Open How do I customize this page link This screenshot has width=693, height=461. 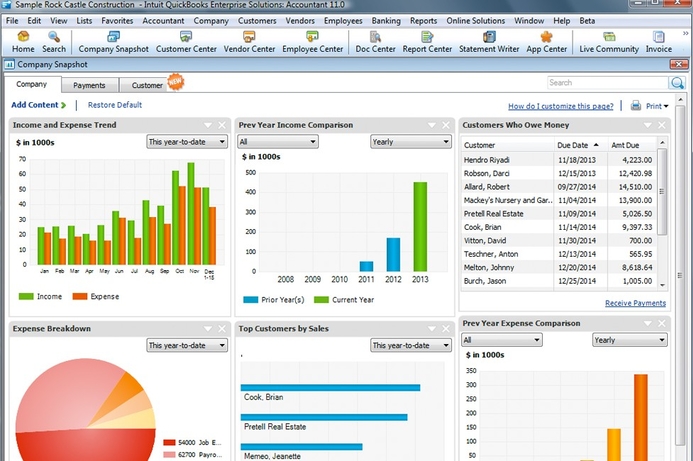point(560,106)
